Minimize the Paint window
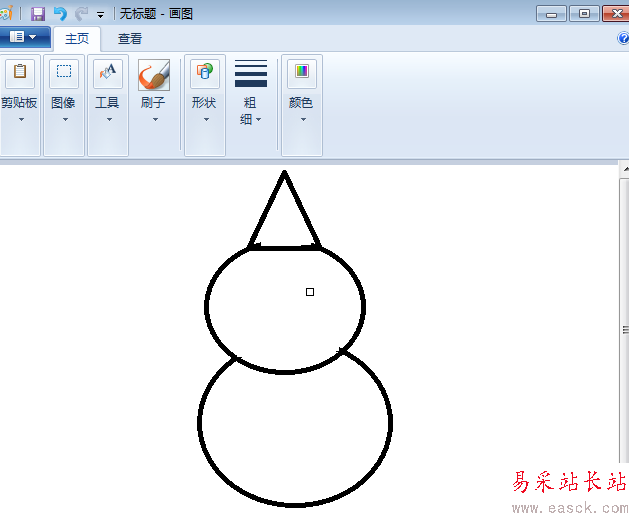Image resolution: width=629 pixels, height=523 pixels. 551,14
